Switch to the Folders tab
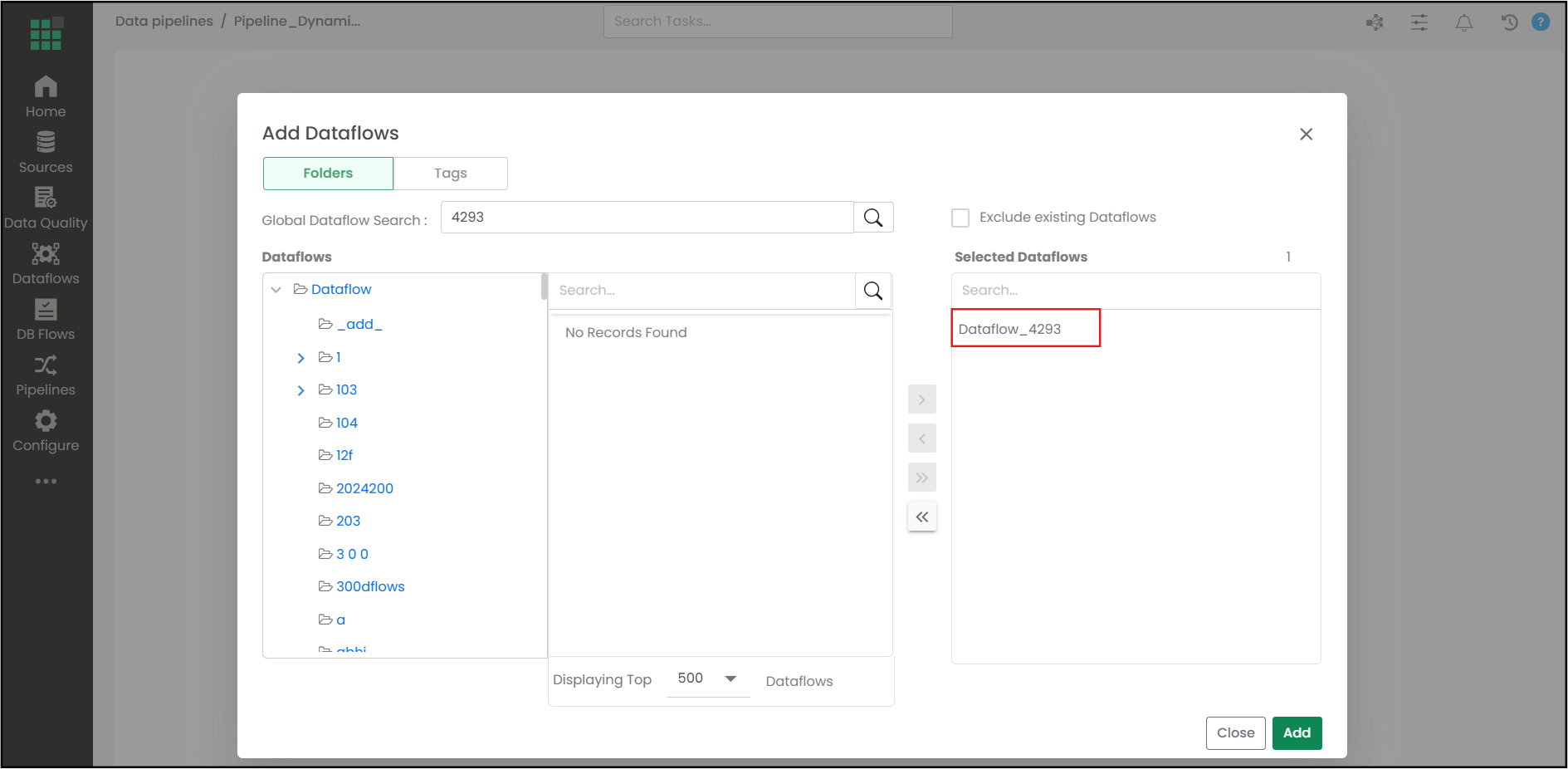The width and height of the screenshot is (1568, 769). pyautogui.click(x=328, y=173)
